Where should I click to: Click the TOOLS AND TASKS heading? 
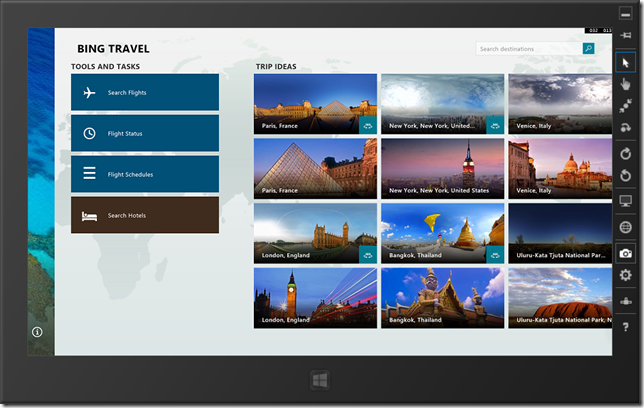[x=105, y=67]
